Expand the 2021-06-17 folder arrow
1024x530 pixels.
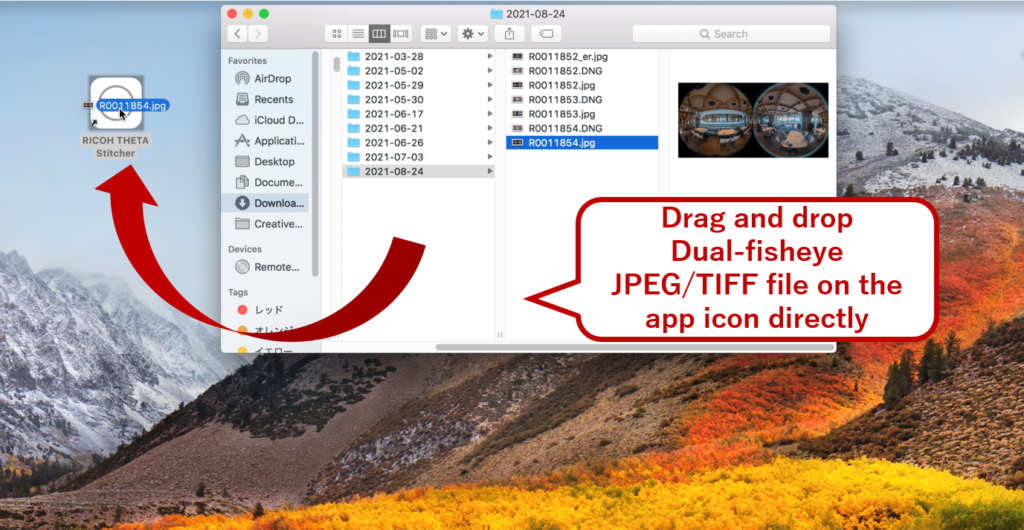pos(490,114)
